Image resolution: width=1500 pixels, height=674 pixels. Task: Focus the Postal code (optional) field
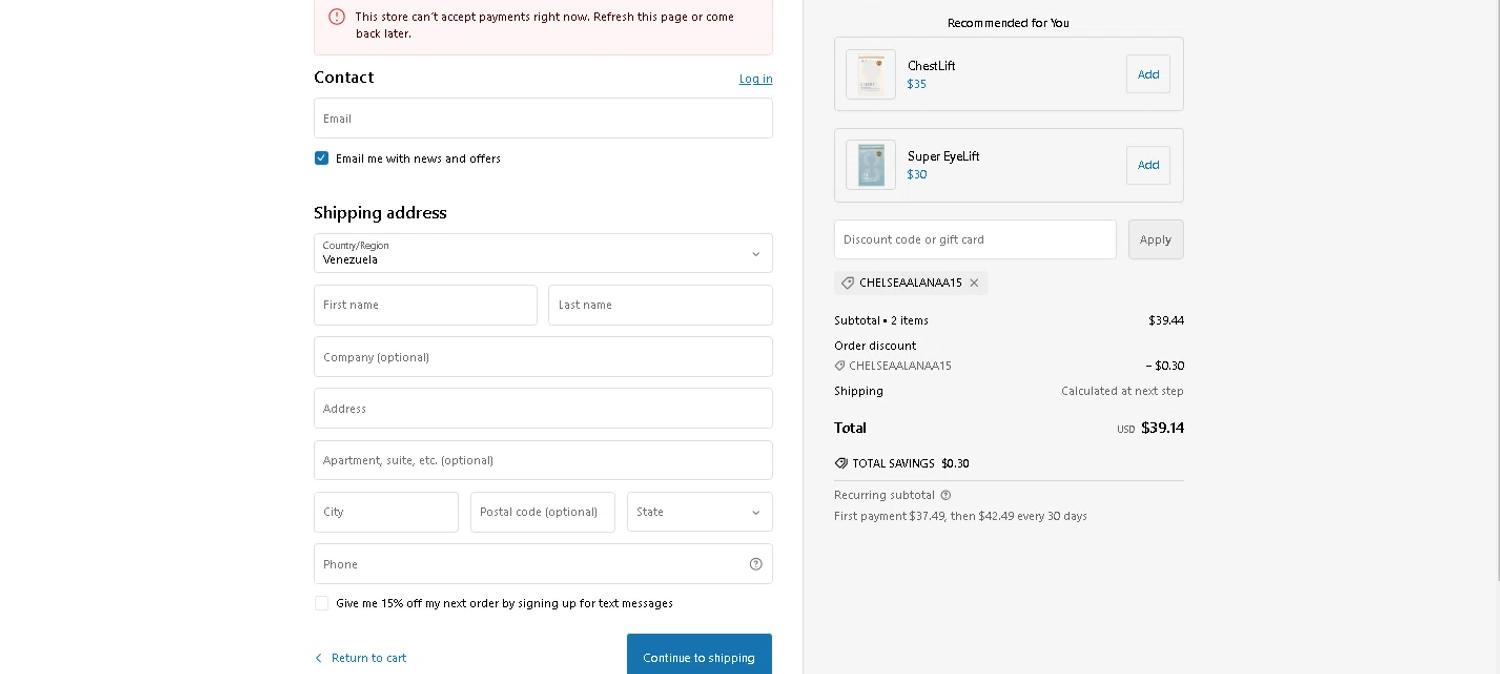[x=543, y=512]
